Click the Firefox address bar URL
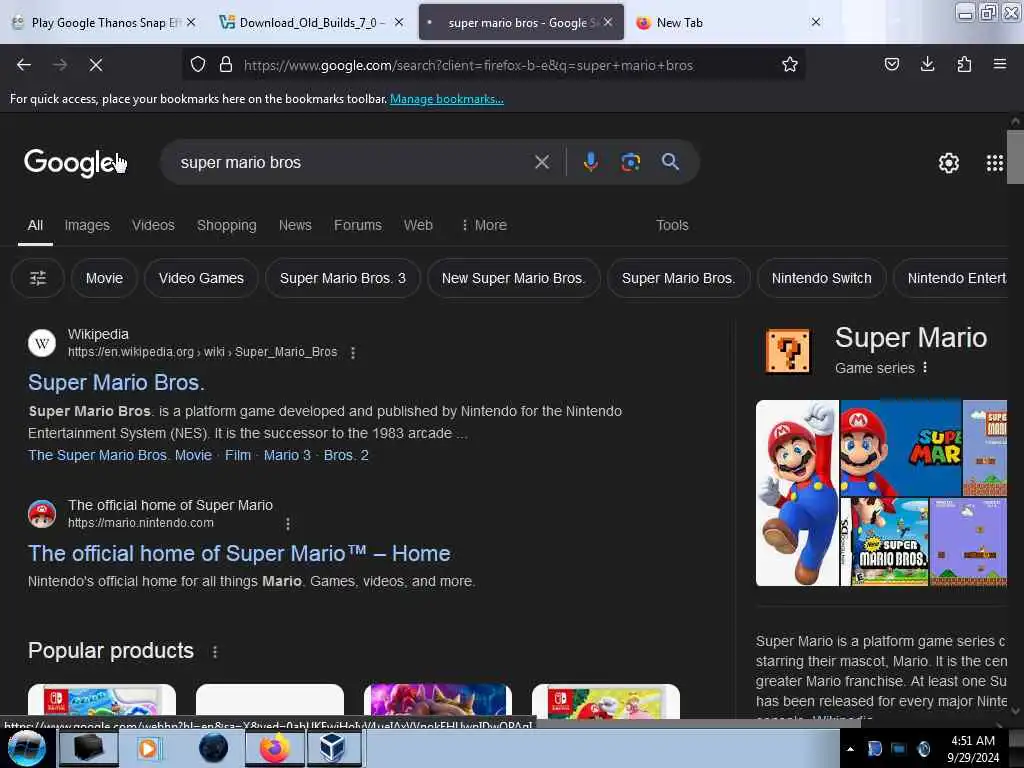This screenshot has width=1024, height=768. coord(468,65)
